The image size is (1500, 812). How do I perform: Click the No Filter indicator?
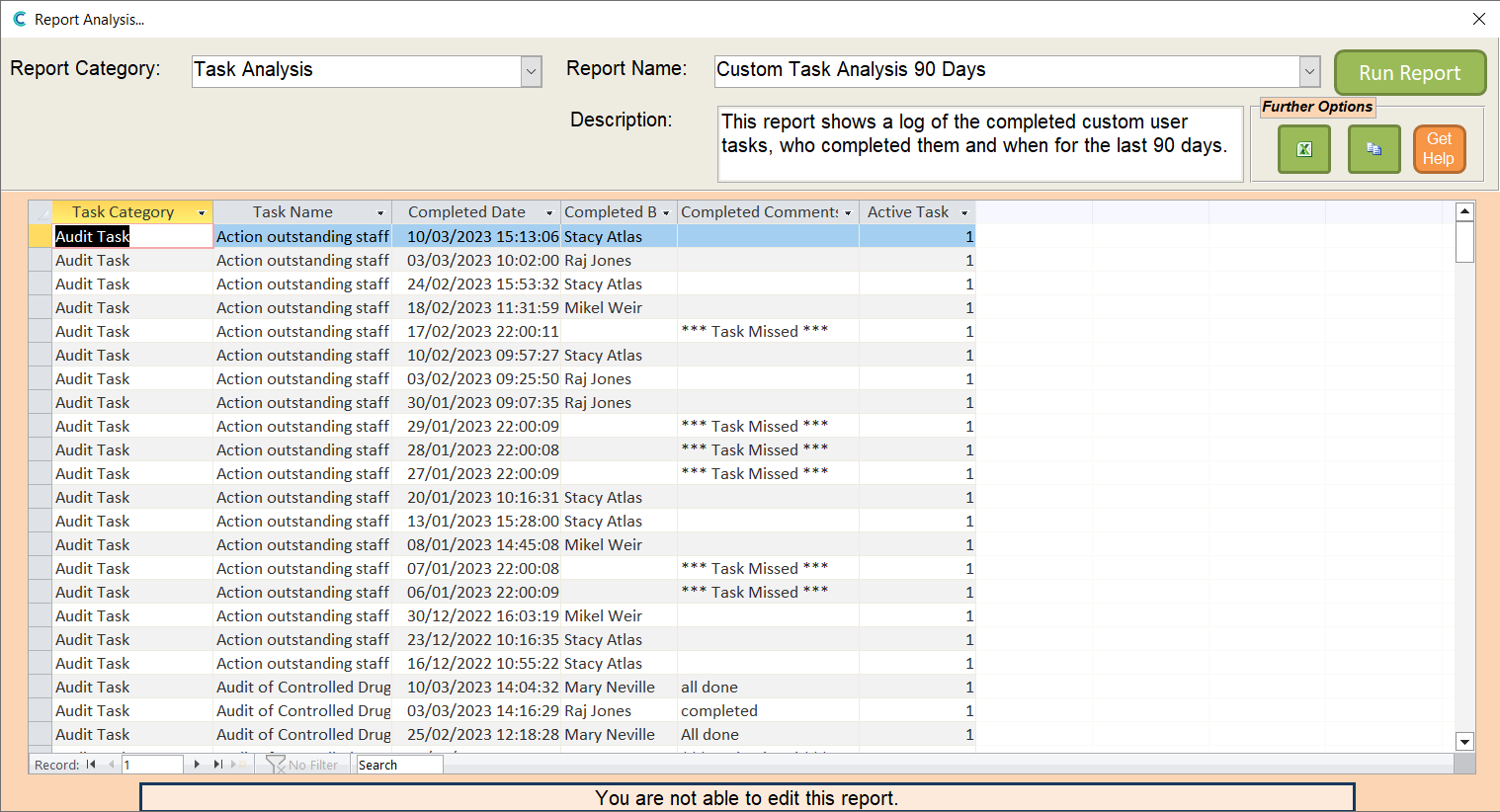tap(302, 765)
